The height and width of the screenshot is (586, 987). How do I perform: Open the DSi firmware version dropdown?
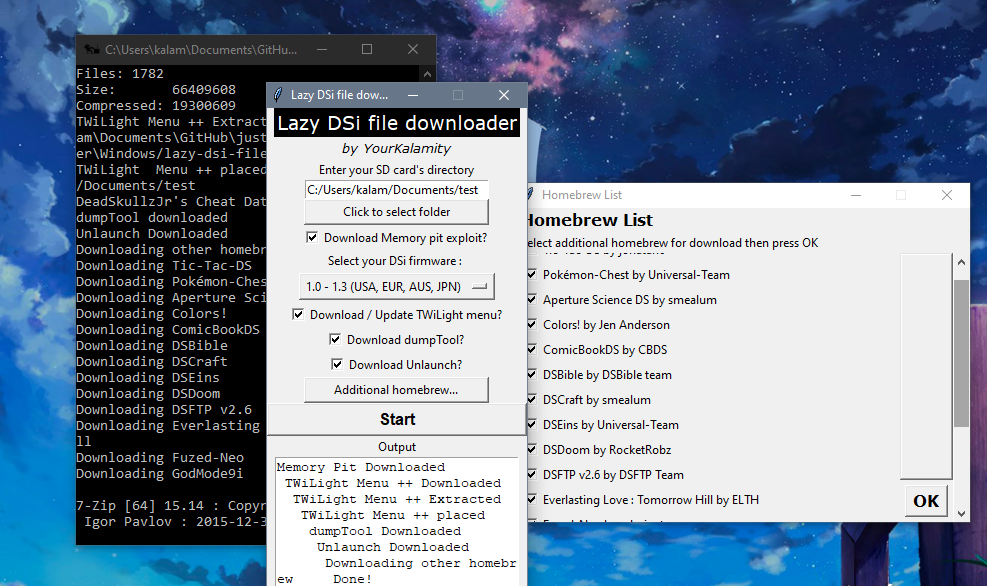coord(397,287)
